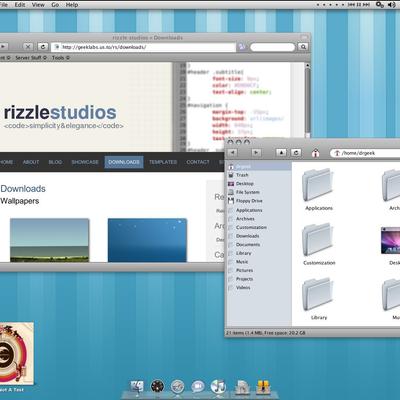This screenshot has width=400, height=400.
Task: Launch Safari compass icon in dock
Action: point(177,387)
